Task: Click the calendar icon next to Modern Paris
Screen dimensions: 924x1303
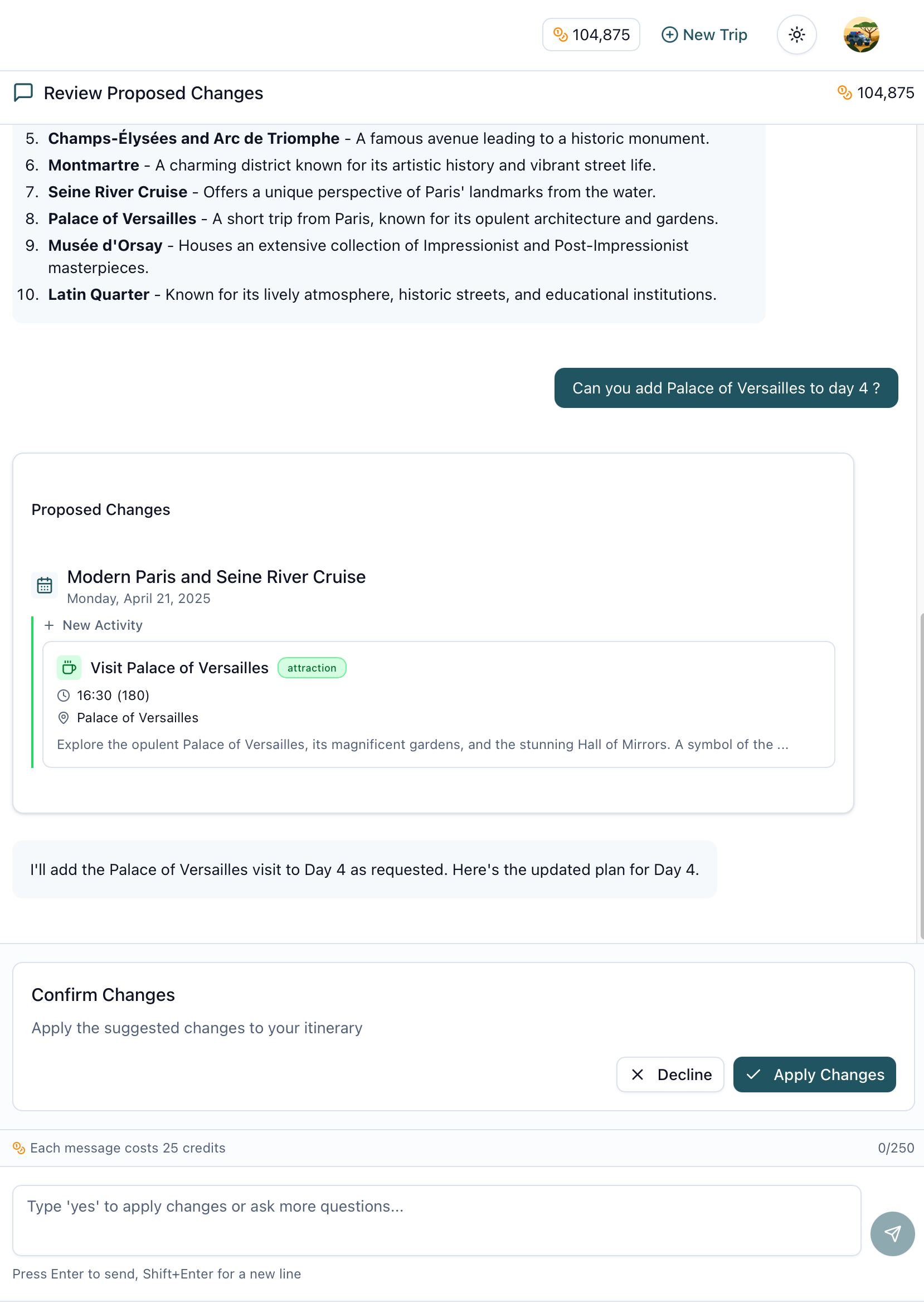Action: coord(45,585)
